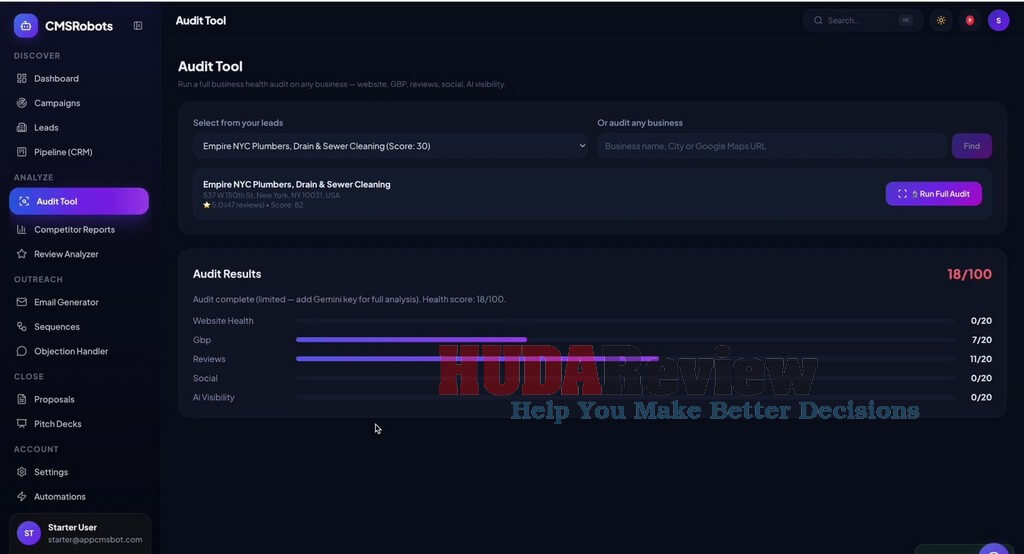Click the Audit Tool scan icon
The width and height of the screenshot is (1024, 554).
point(24,201)
